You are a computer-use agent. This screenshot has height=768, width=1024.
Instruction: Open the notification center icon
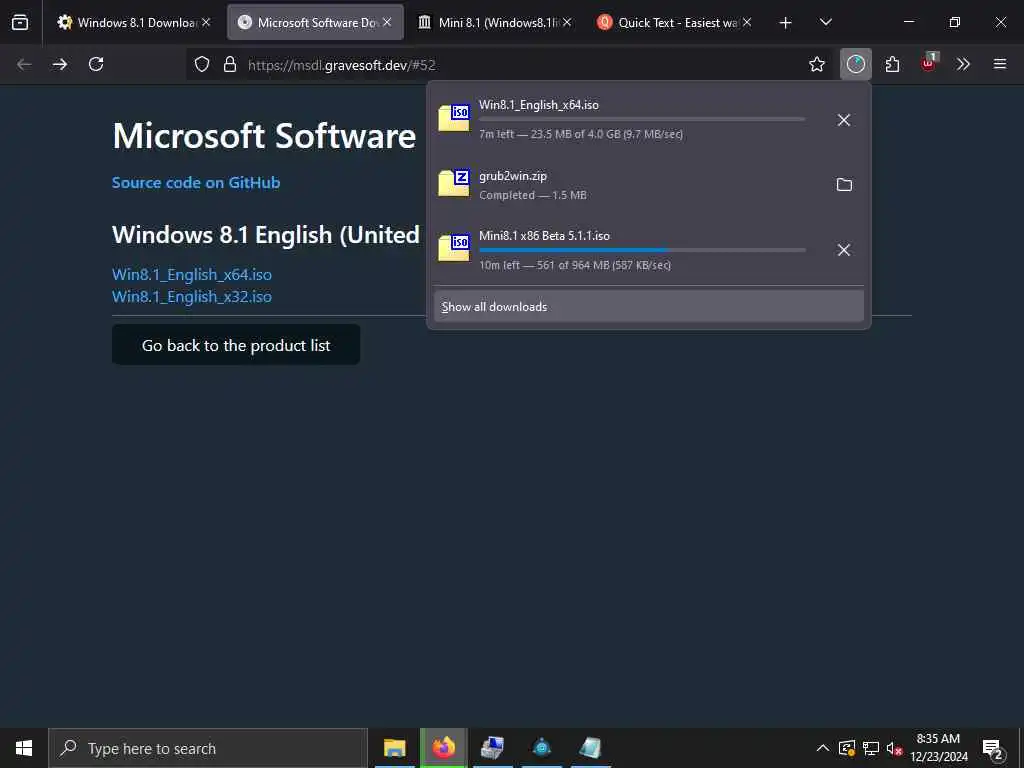pos(993,750)
